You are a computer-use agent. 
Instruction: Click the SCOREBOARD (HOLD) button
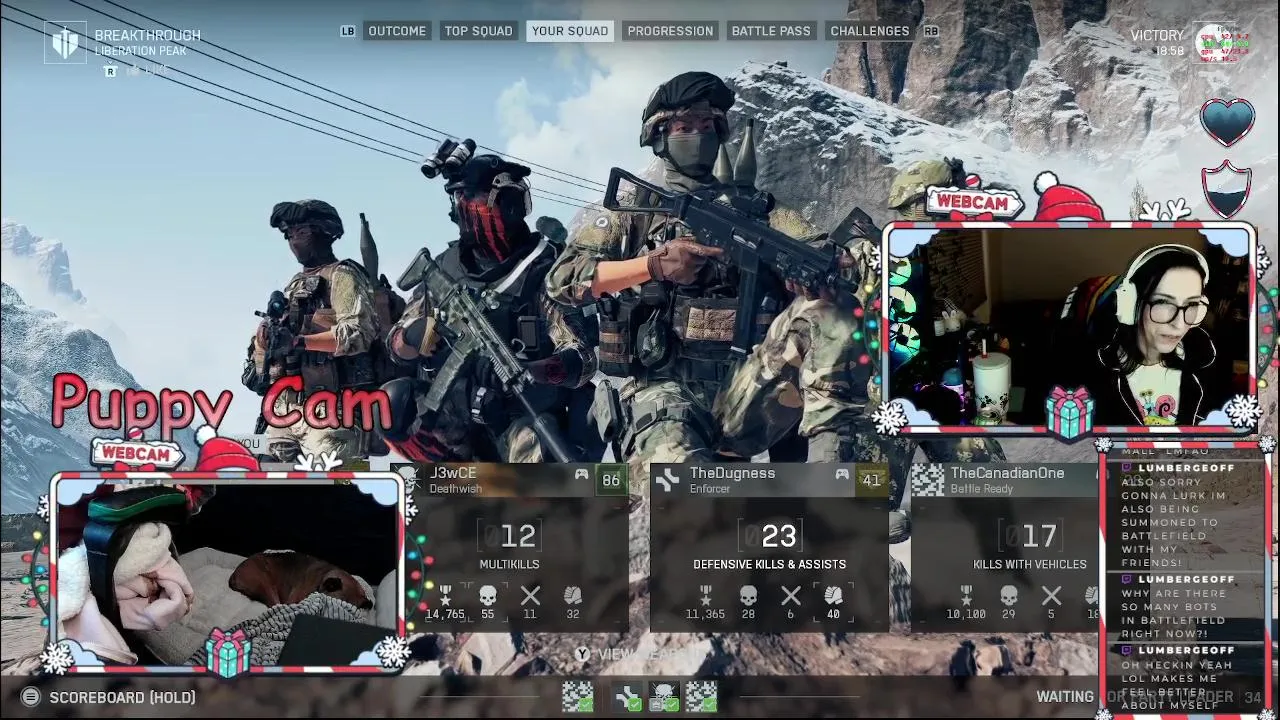pos(122,697)
